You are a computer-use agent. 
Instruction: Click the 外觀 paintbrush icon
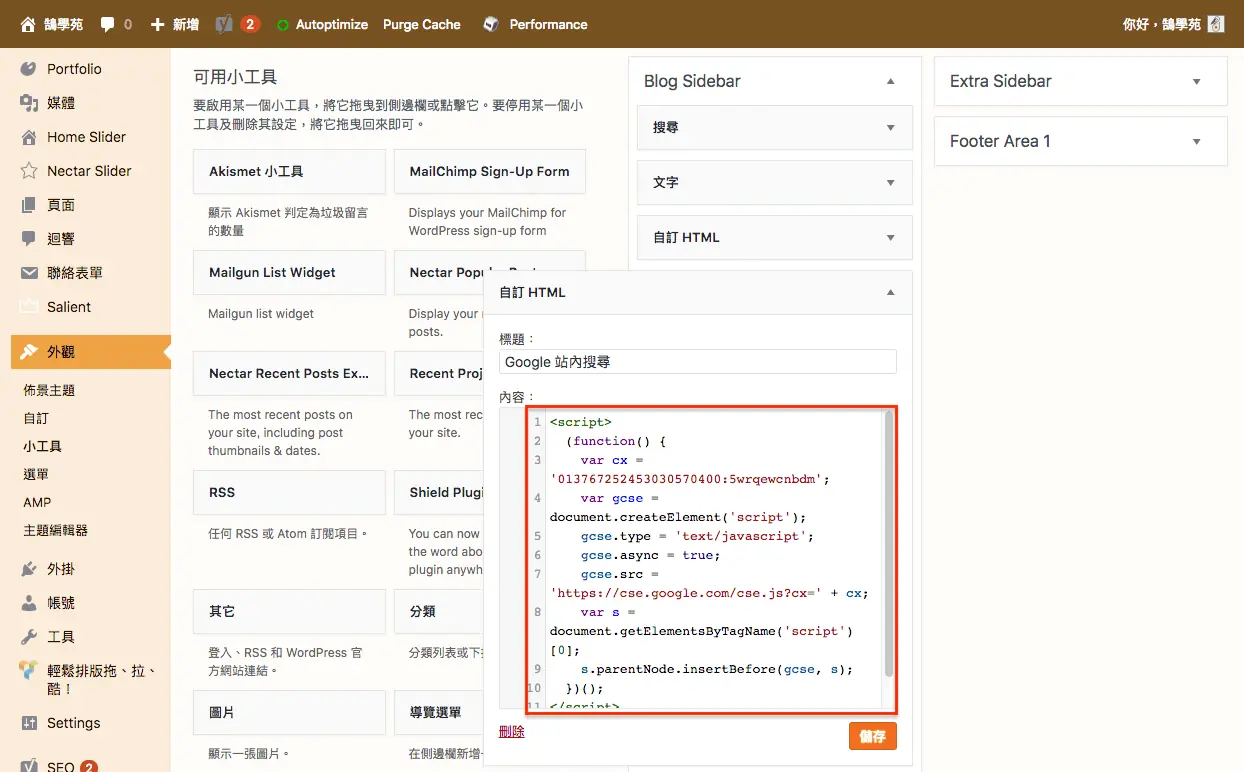29,352
